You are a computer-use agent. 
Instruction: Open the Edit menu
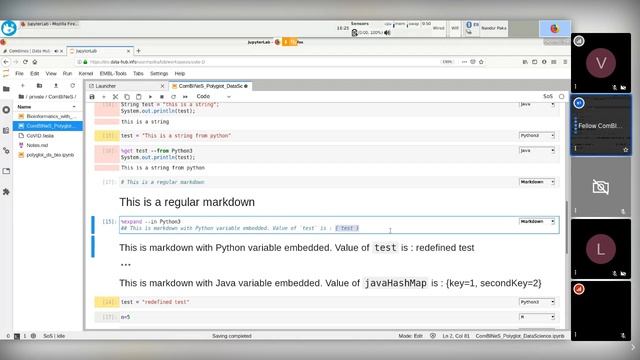(x=35, y=73)
